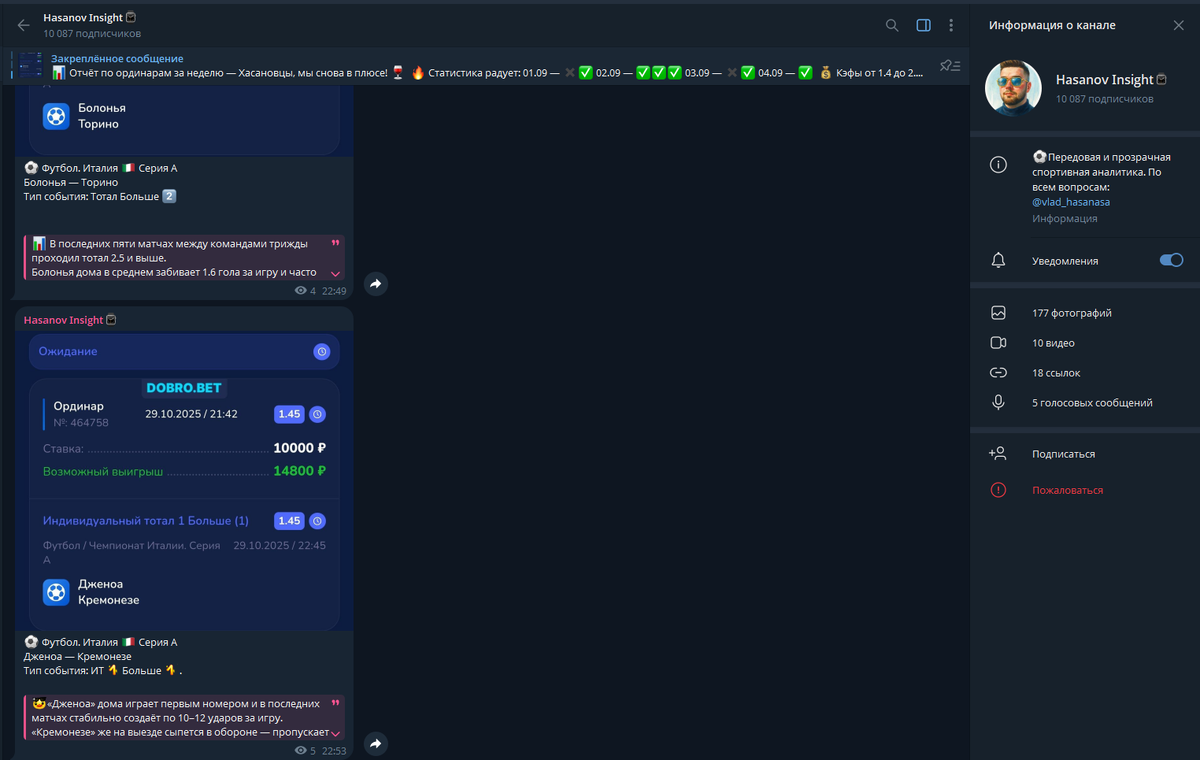Click the notification bell icon
The height and width of the screenshot is (760, 1200).
(x=998, y=260)
